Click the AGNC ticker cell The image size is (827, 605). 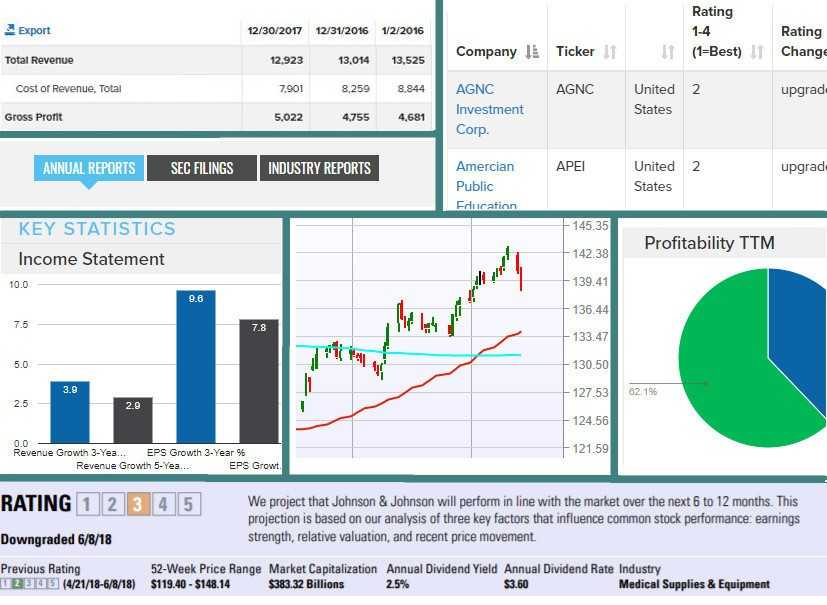(575, 89)
